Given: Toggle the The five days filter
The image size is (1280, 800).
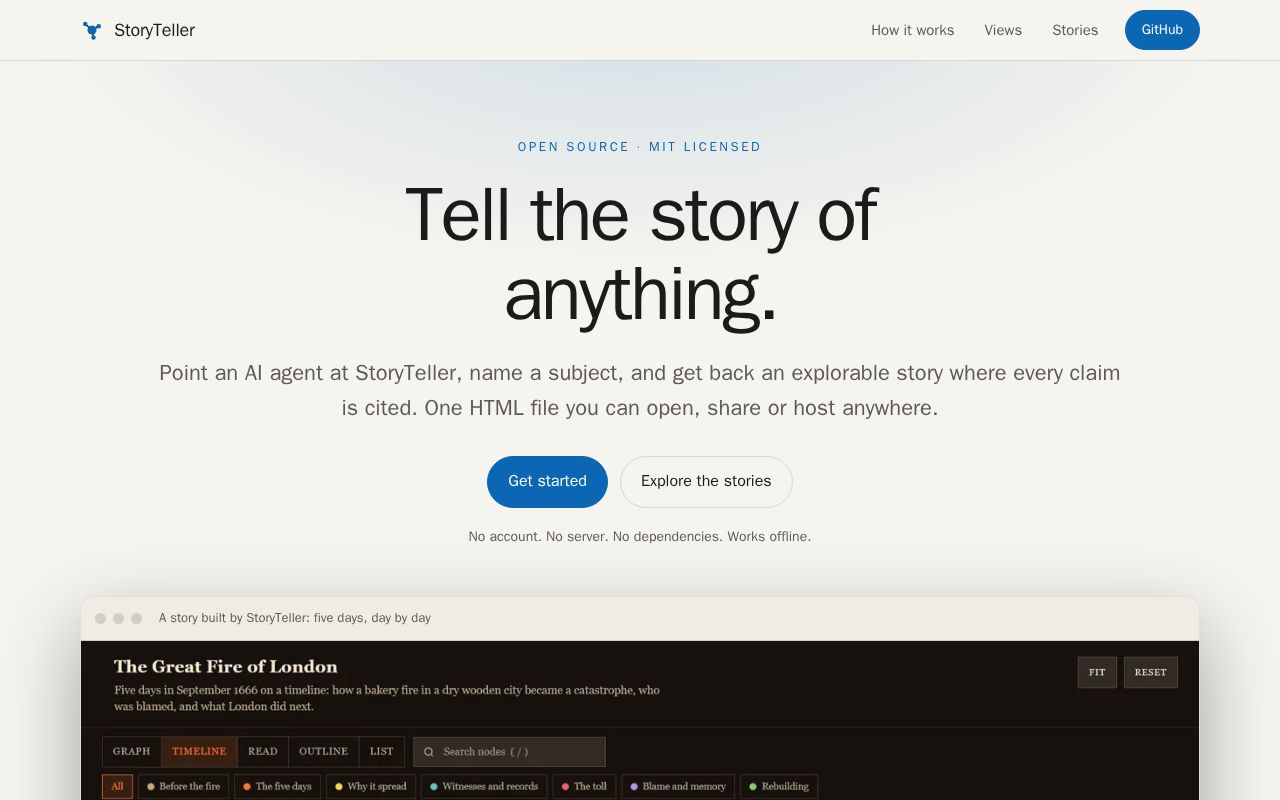Looking at the screenshot, I should [277, 786].
